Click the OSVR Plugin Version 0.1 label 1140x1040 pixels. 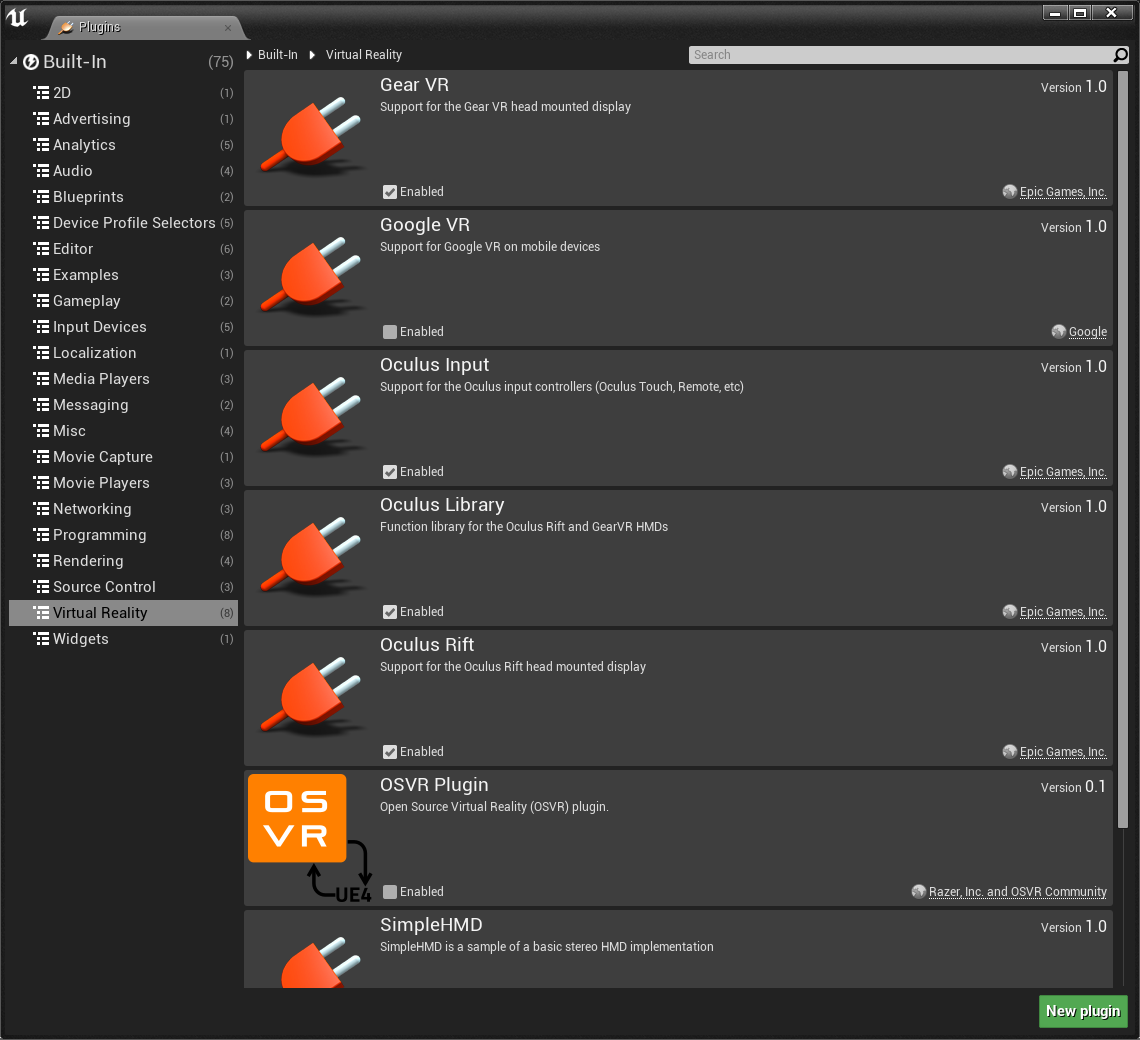1073,787
